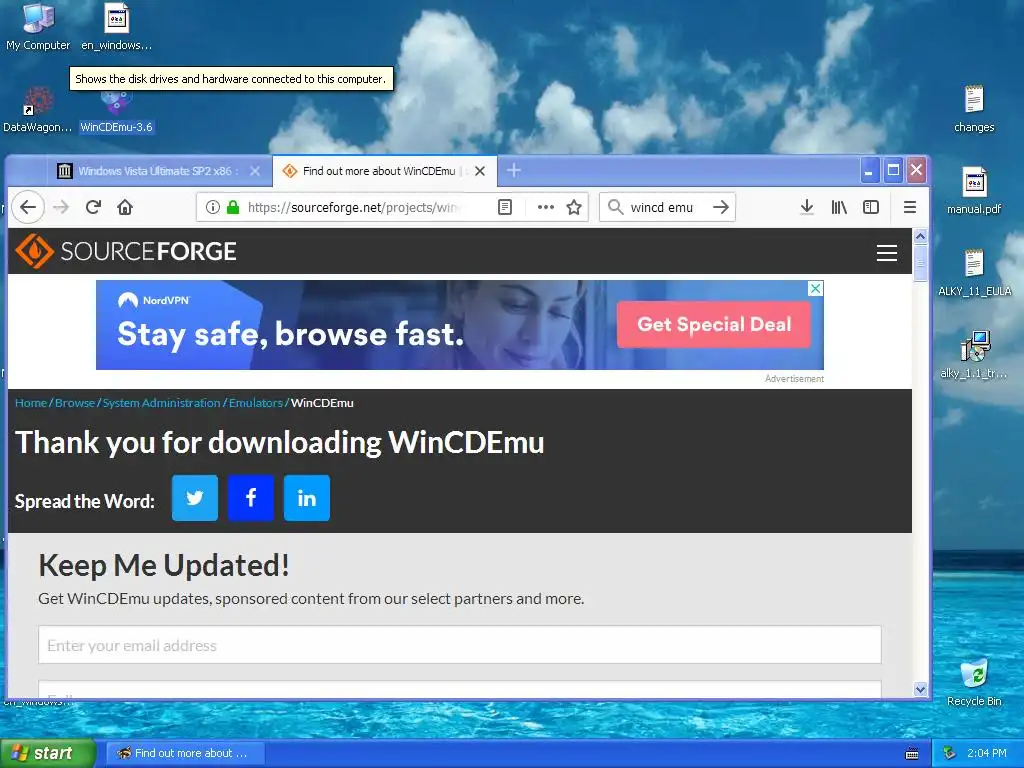Open the browser library icon
This screenshot has height=768, width=1024.
point(839,208)
